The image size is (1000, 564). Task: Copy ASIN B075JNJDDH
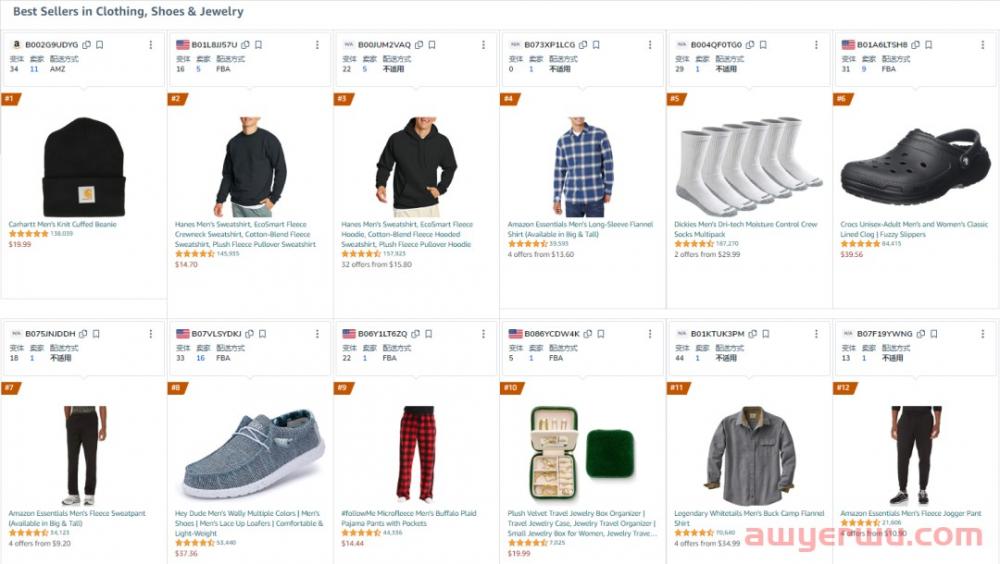tap(84, 333)
